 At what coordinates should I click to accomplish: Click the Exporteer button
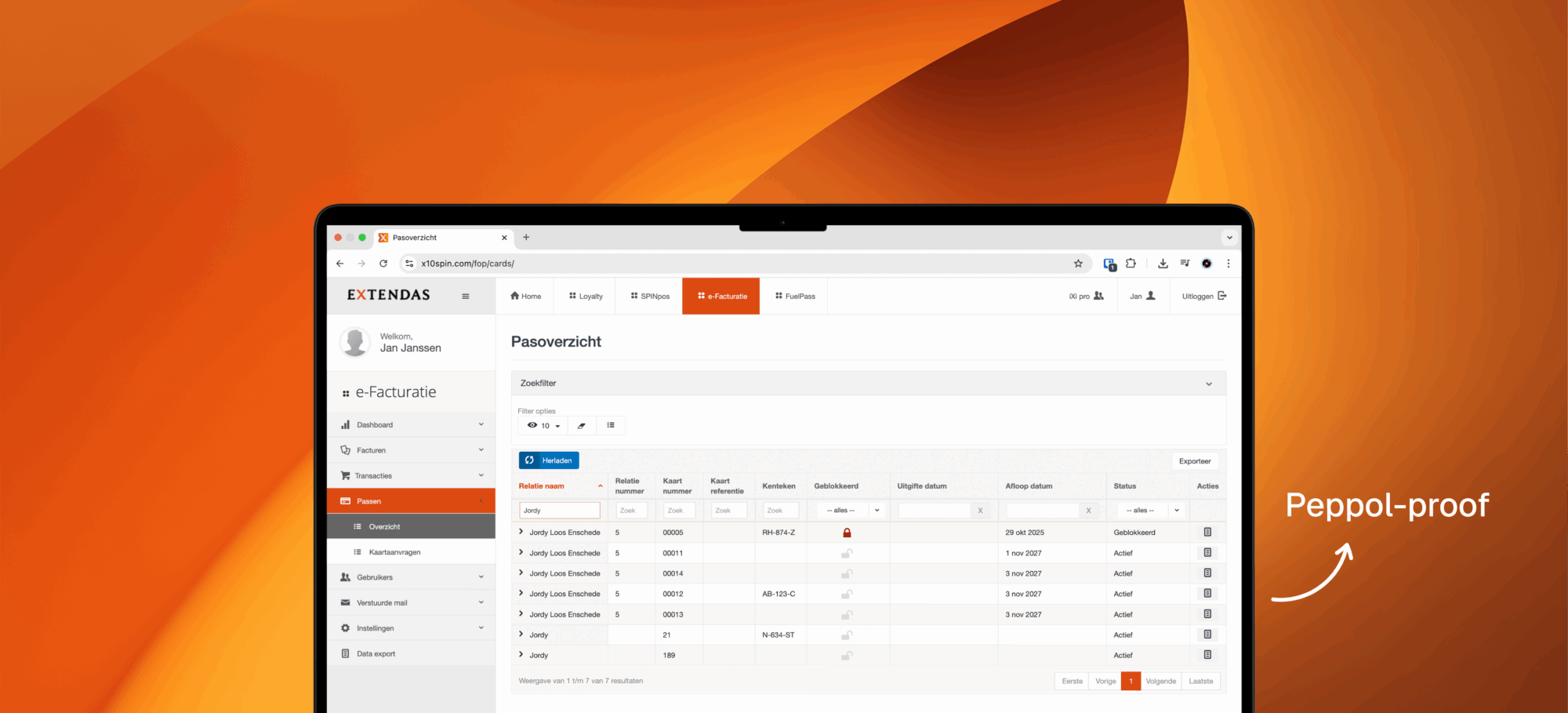click(x=1194, y=461)
